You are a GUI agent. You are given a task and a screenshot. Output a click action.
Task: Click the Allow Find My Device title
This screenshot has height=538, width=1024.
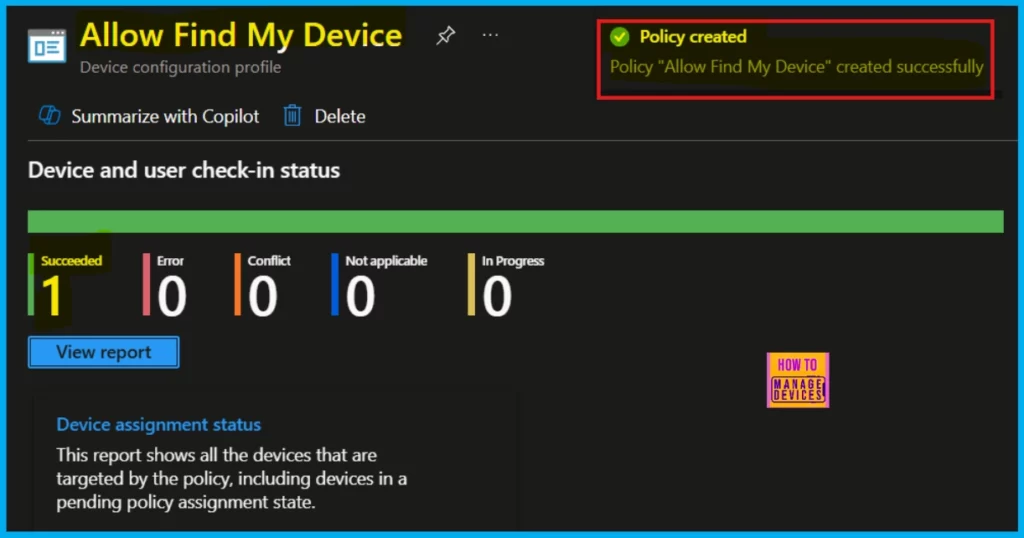tap(241, 35)
